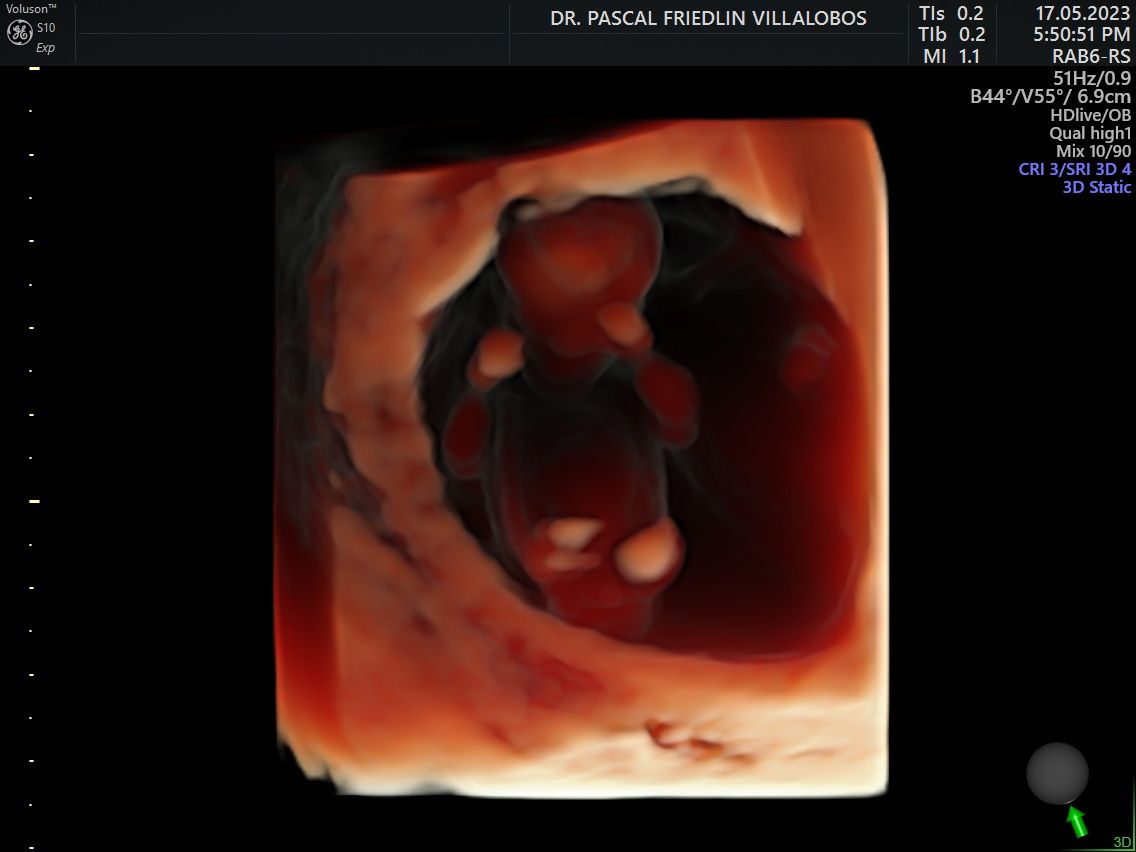Select the doctor name Pascal Friedlin Villalobos
Viewport: 1136px width, 852px height.
[708, 19]
